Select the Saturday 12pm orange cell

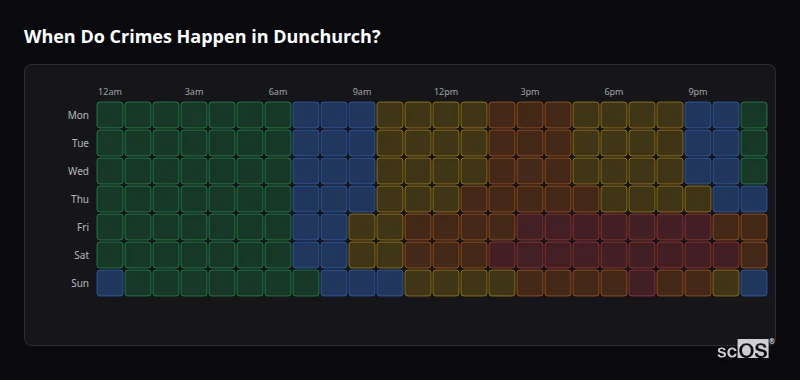click(x=446, y=255)
